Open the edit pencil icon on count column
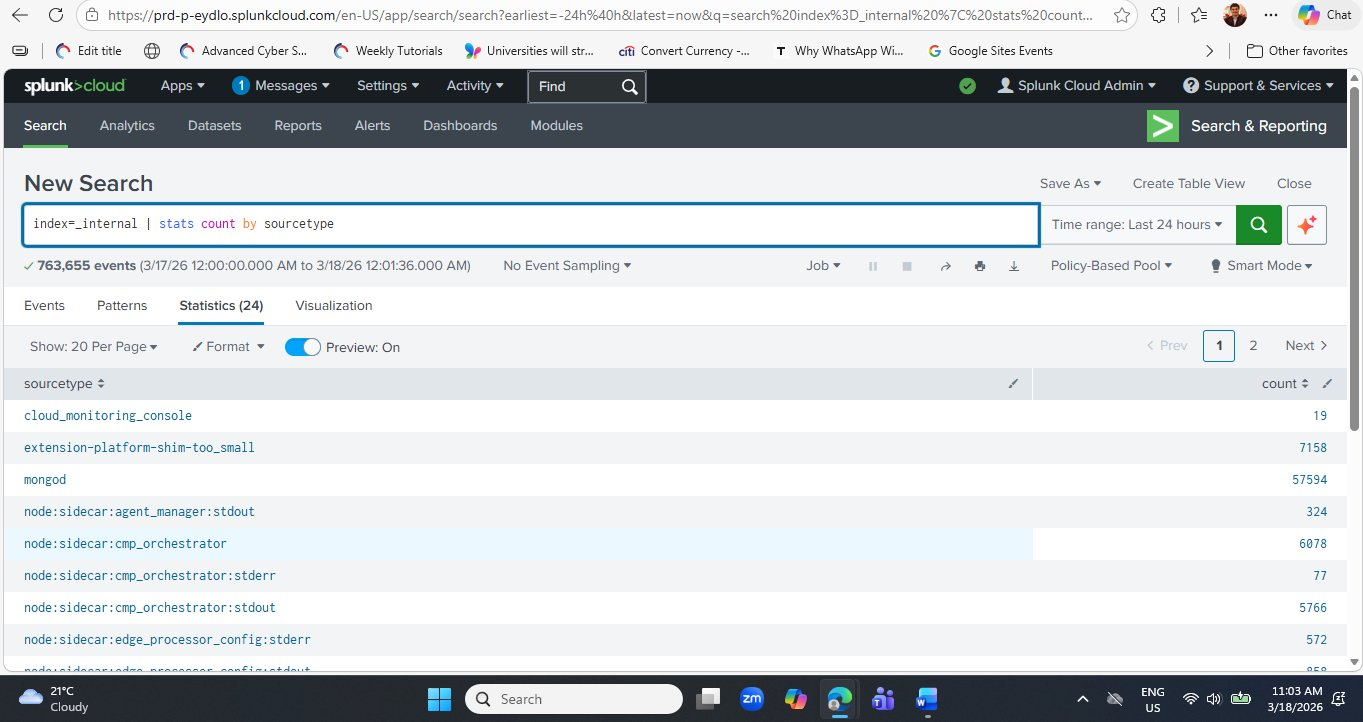The image size is (1363, 722). pyautogui.click(x=1327, y=383)
